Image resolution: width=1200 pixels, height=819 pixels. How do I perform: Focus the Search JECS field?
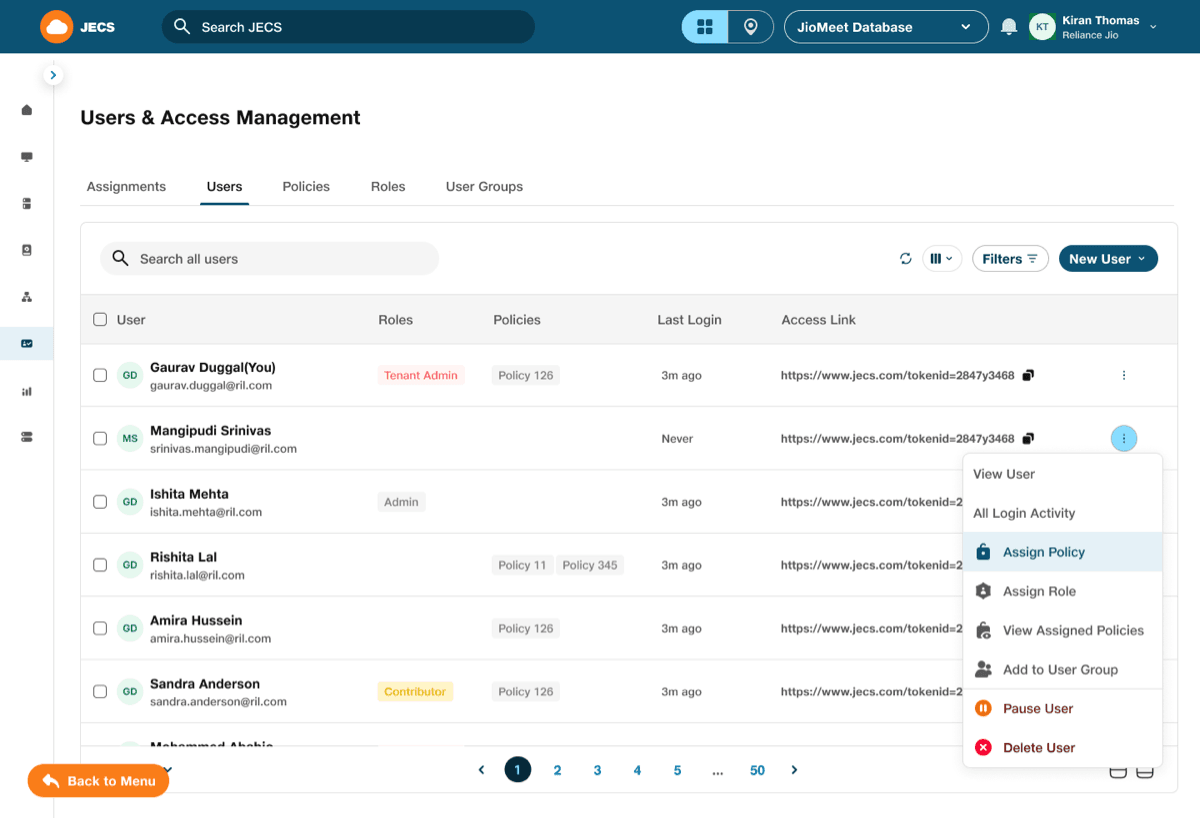pyautogui.click(x=348, y=27)
